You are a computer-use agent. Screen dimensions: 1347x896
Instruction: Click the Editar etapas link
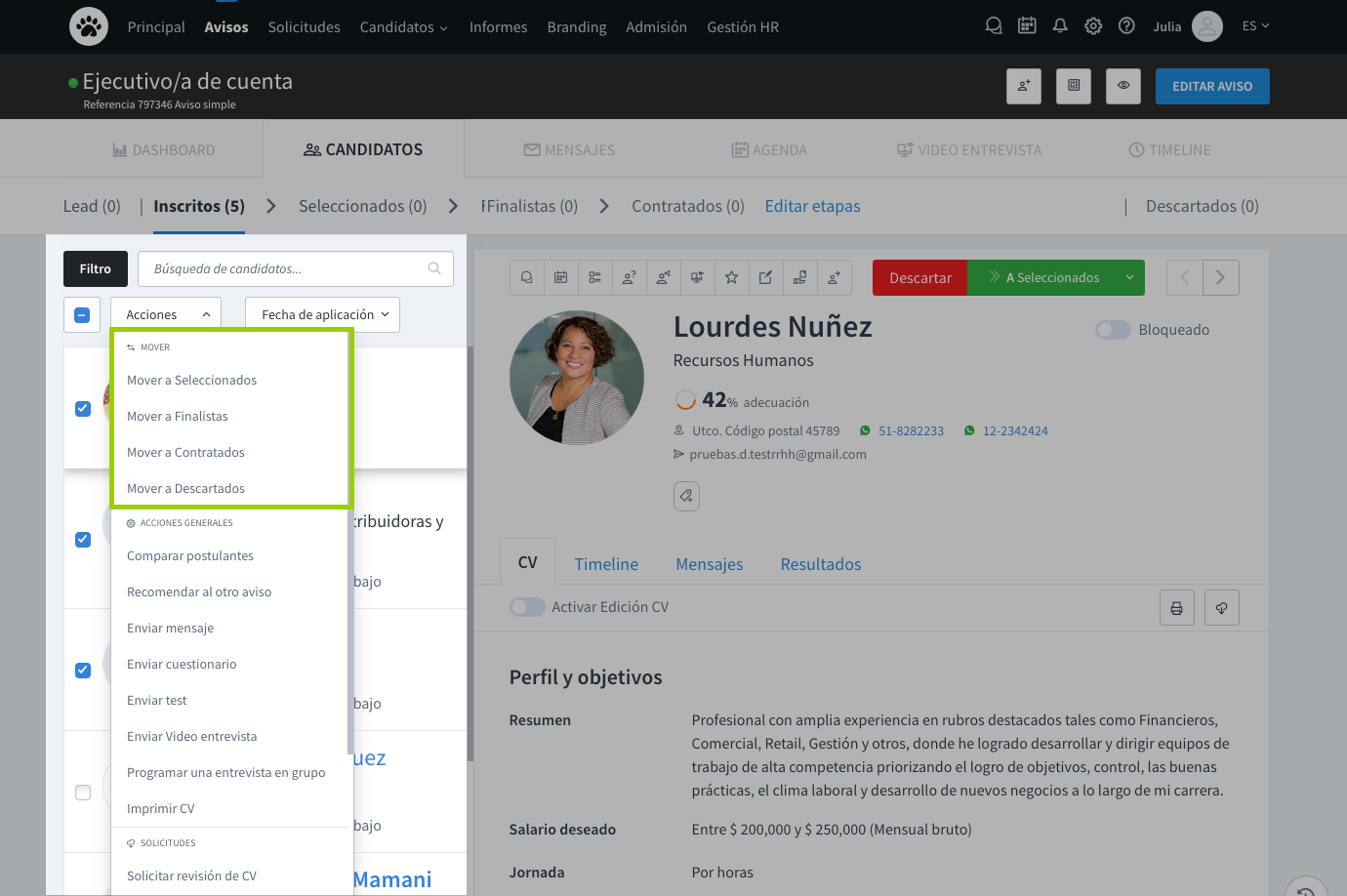pos(812,206)
